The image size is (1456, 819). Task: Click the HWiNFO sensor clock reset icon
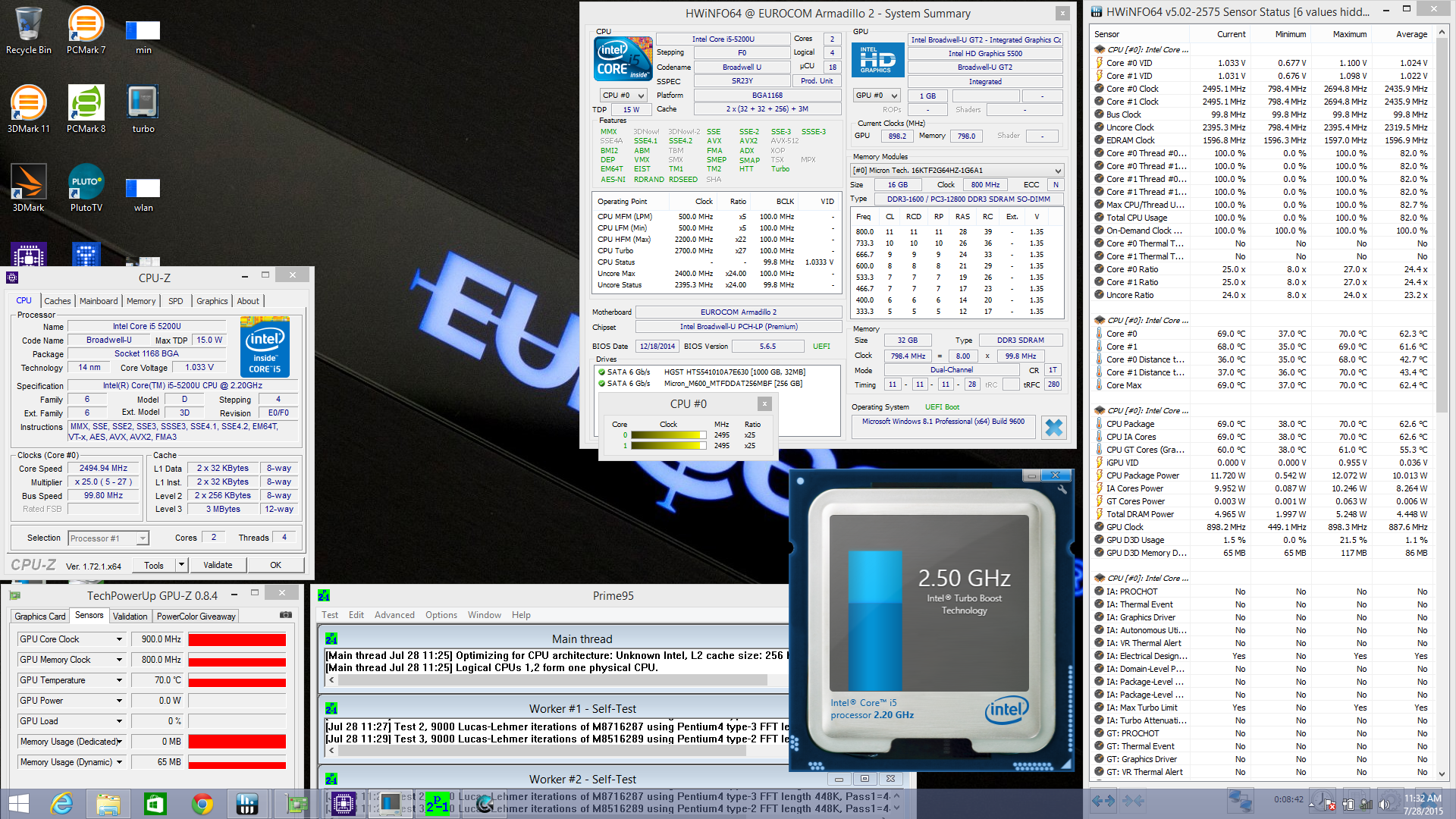point(1323,801)
